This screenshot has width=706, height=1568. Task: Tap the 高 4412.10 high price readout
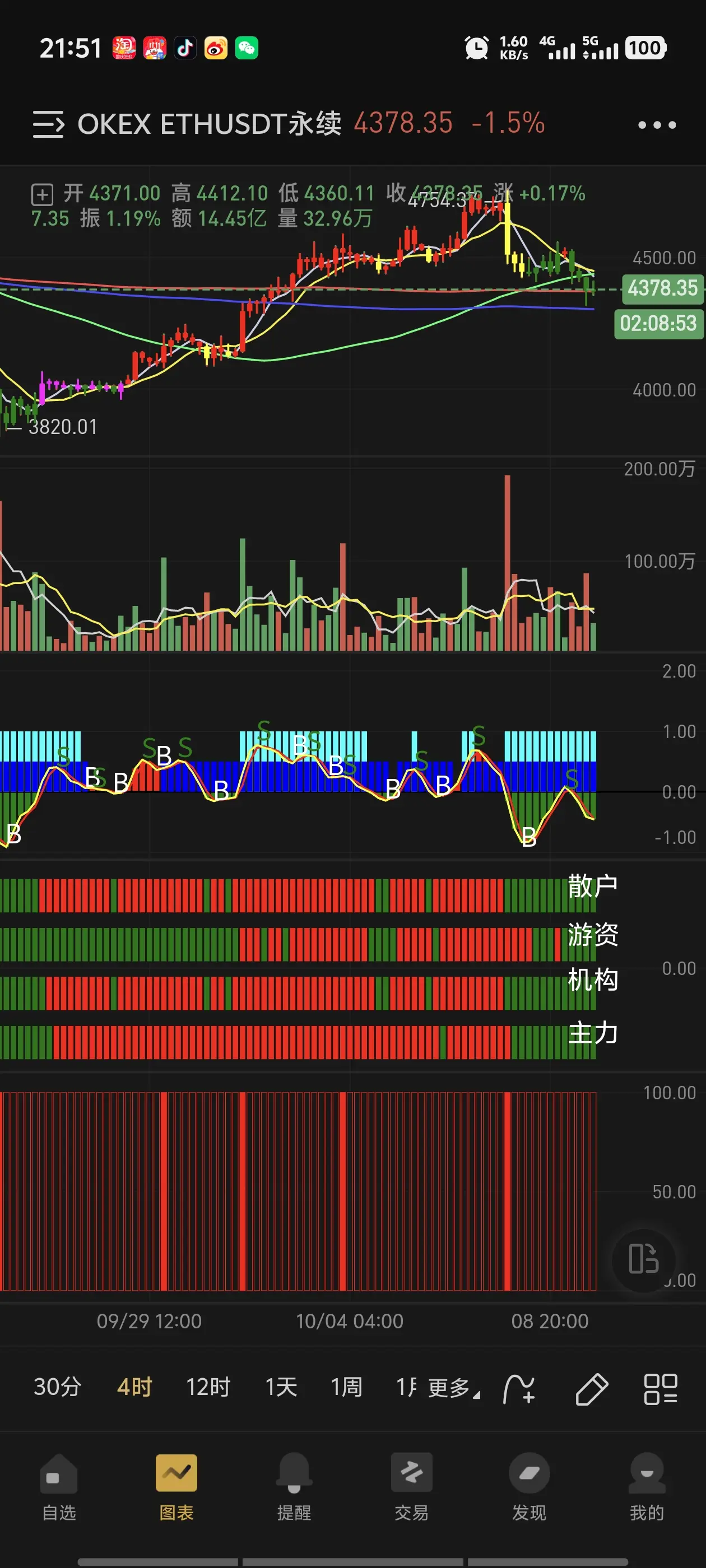(x=219, y=194)
